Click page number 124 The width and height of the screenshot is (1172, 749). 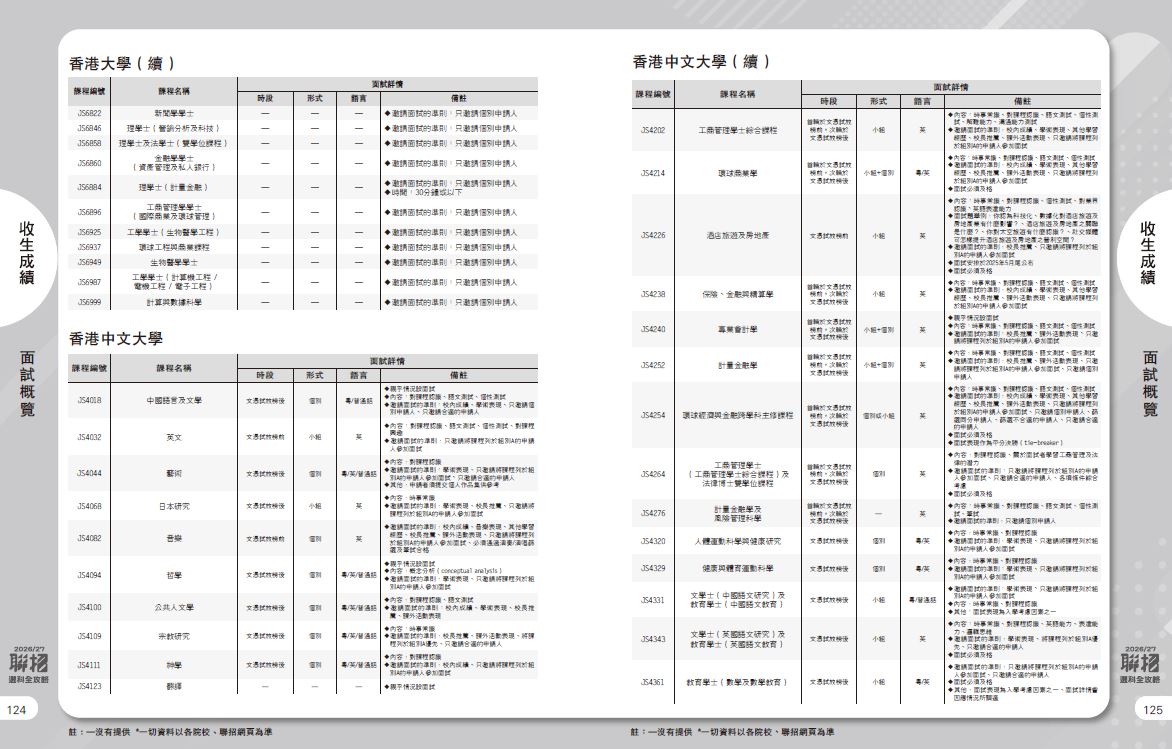[17, 709]
